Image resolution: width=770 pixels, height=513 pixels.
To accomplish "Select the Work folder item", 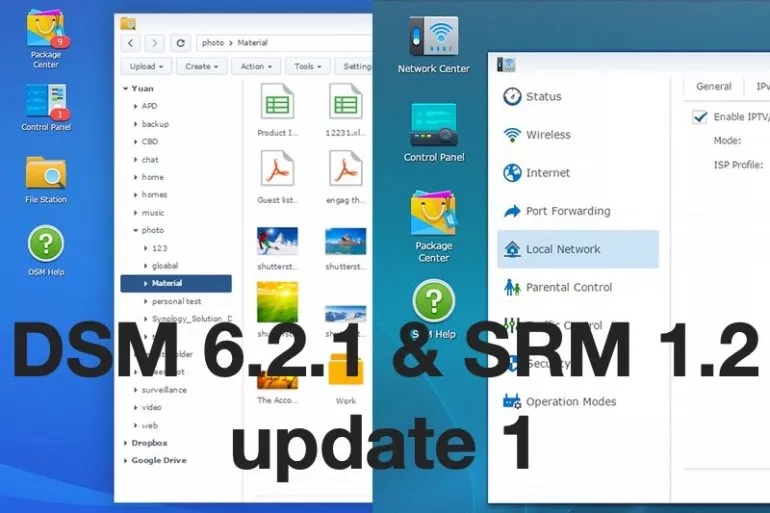I will (345, 380).
